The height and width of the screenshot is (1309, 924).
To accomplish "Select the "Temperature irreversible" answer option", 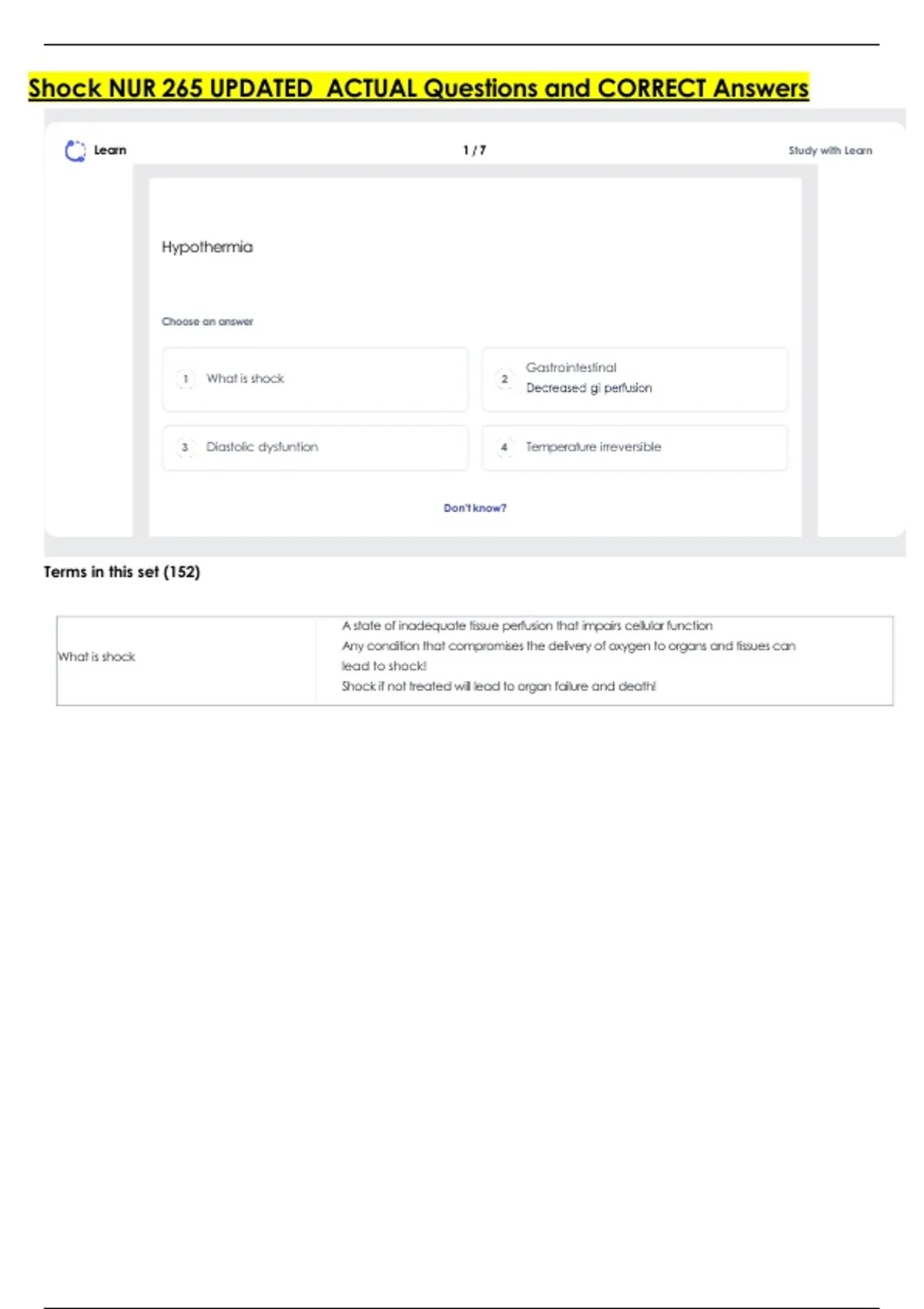I will pos(634,447).
